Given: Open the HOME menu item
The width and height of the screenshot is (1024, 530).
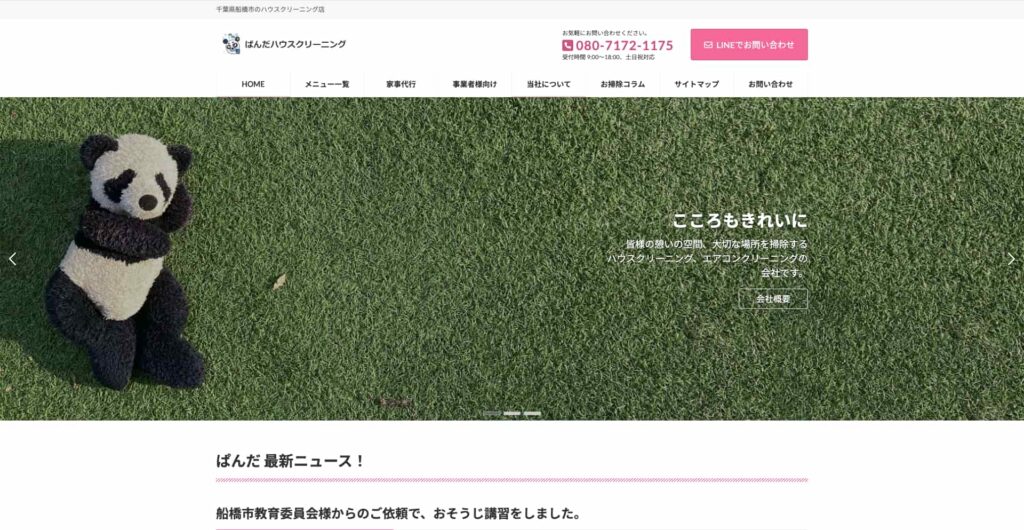Looking at the screenshot, I should coord(253,84).
